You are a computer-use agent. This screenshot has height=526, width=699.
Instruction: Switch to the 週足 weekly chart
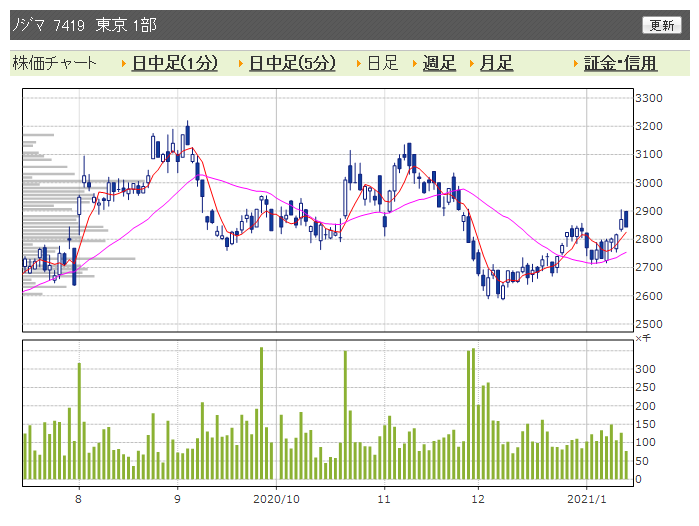click(439, 63)
